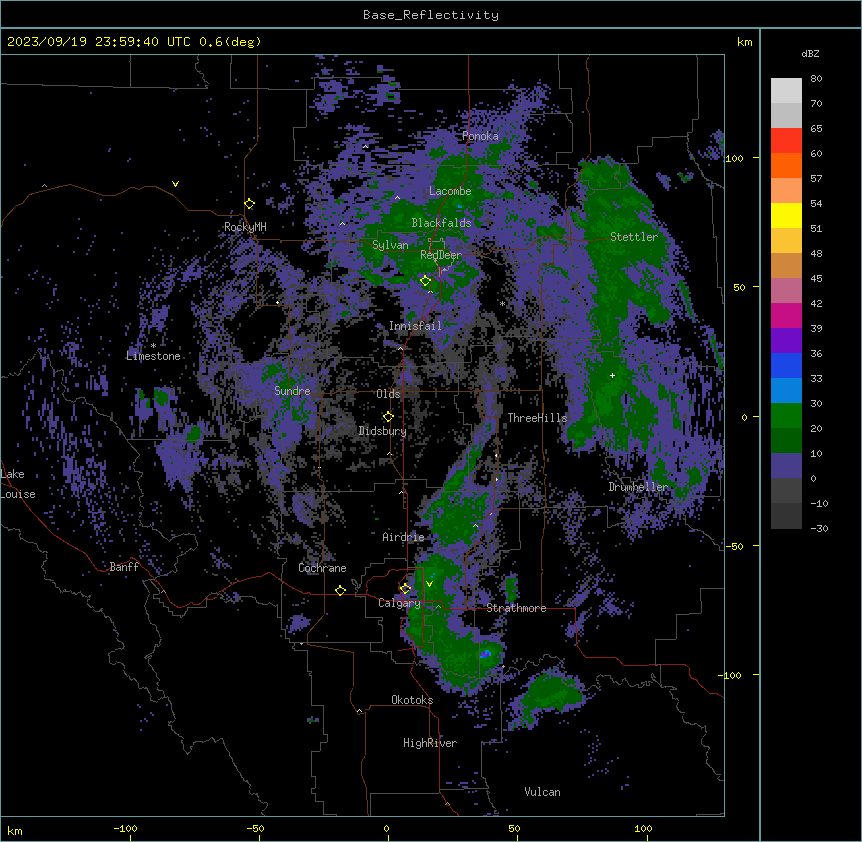
Task: Click the km unit label beside the timestamp
Action: tap(745, 42)
